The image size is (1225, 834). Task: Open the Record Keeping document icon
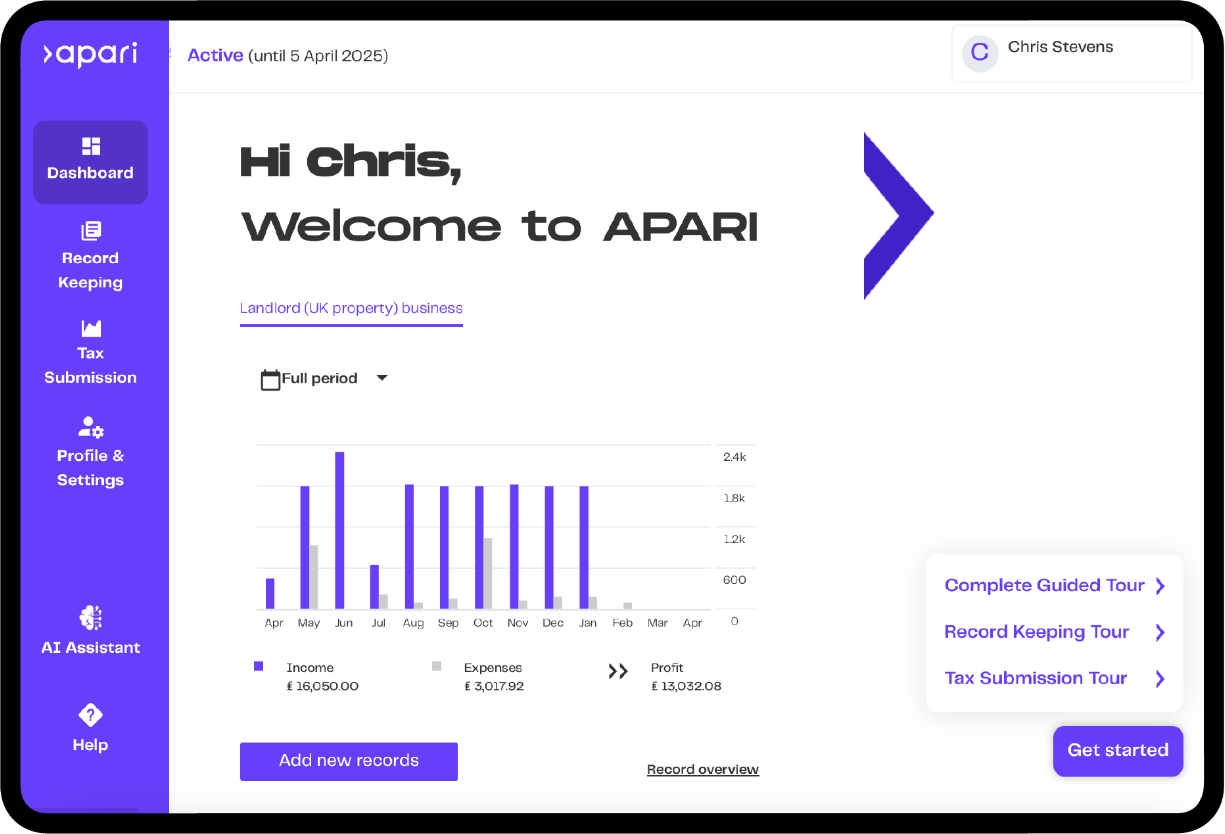pyautogui.click(x=91, y=231)
